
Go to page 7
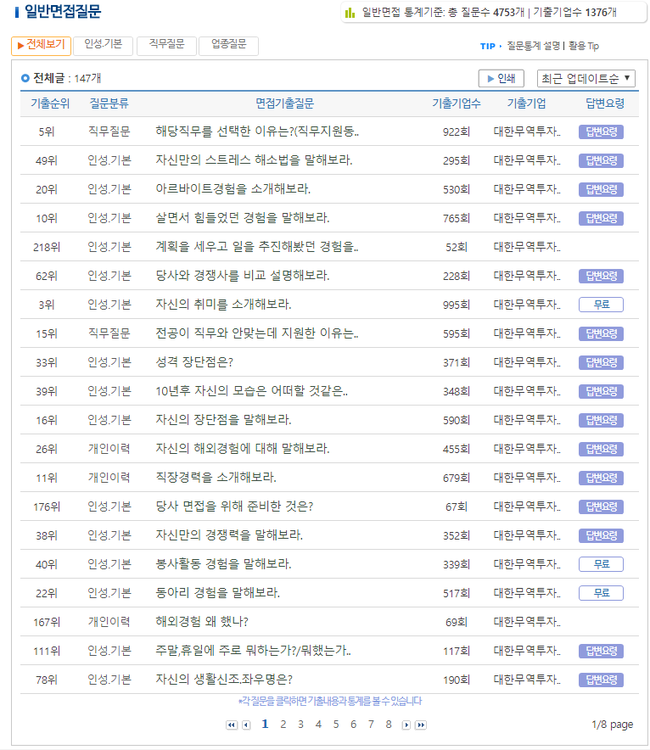[371, 725]
